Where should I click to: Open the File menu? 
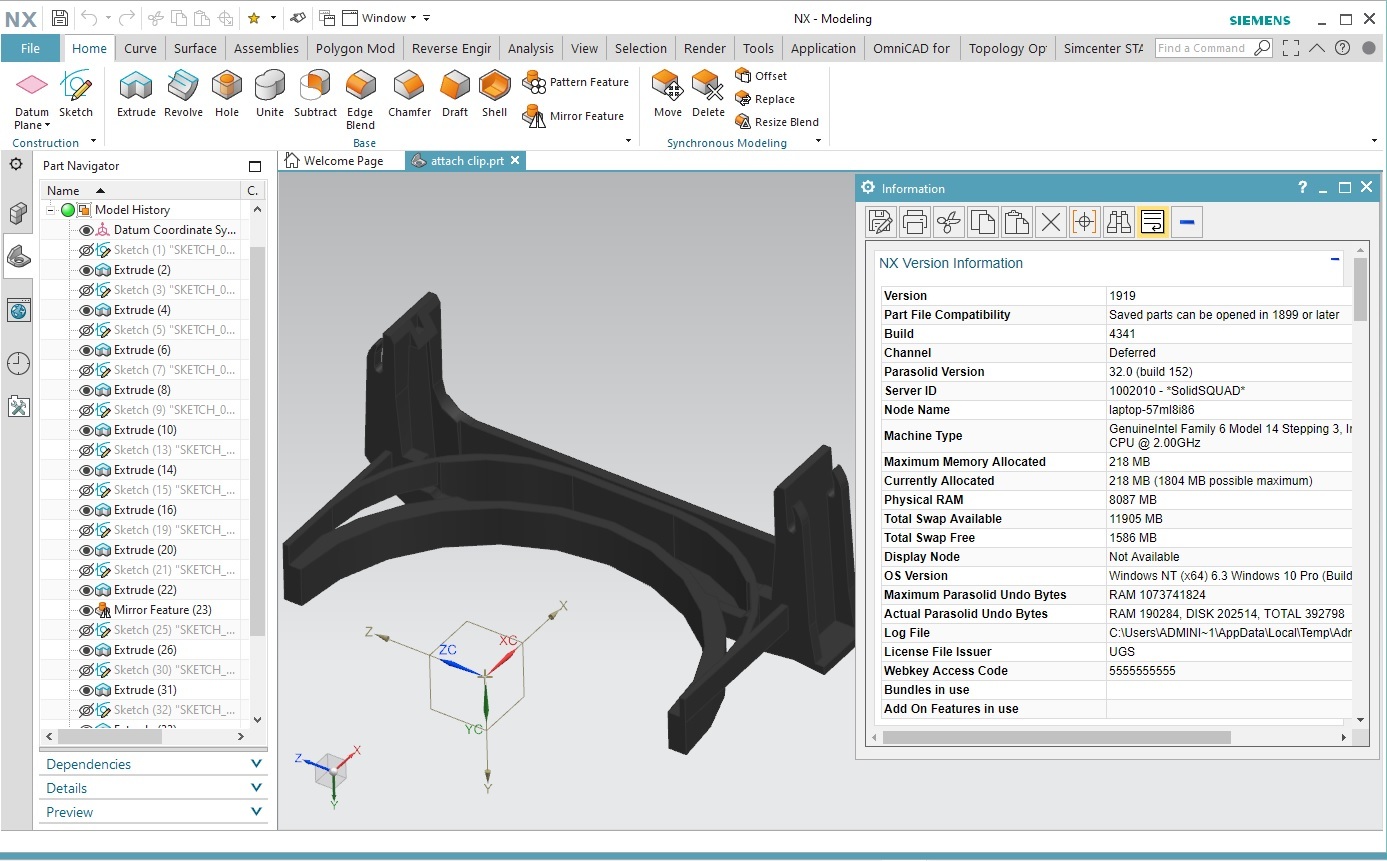point(30,48)
